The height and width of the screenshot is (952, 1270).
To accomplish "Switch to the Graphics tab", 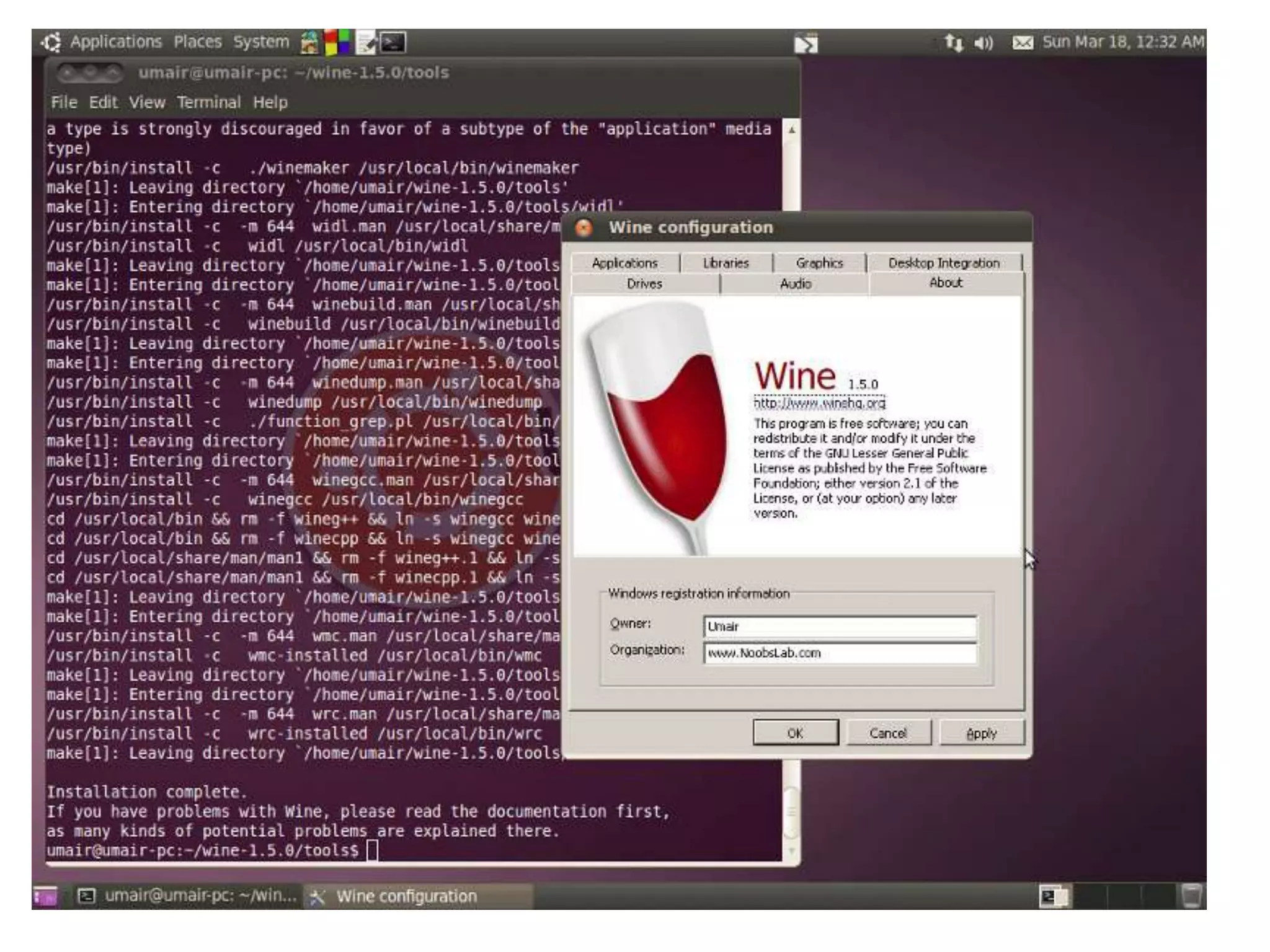I will tap(819, 263).
